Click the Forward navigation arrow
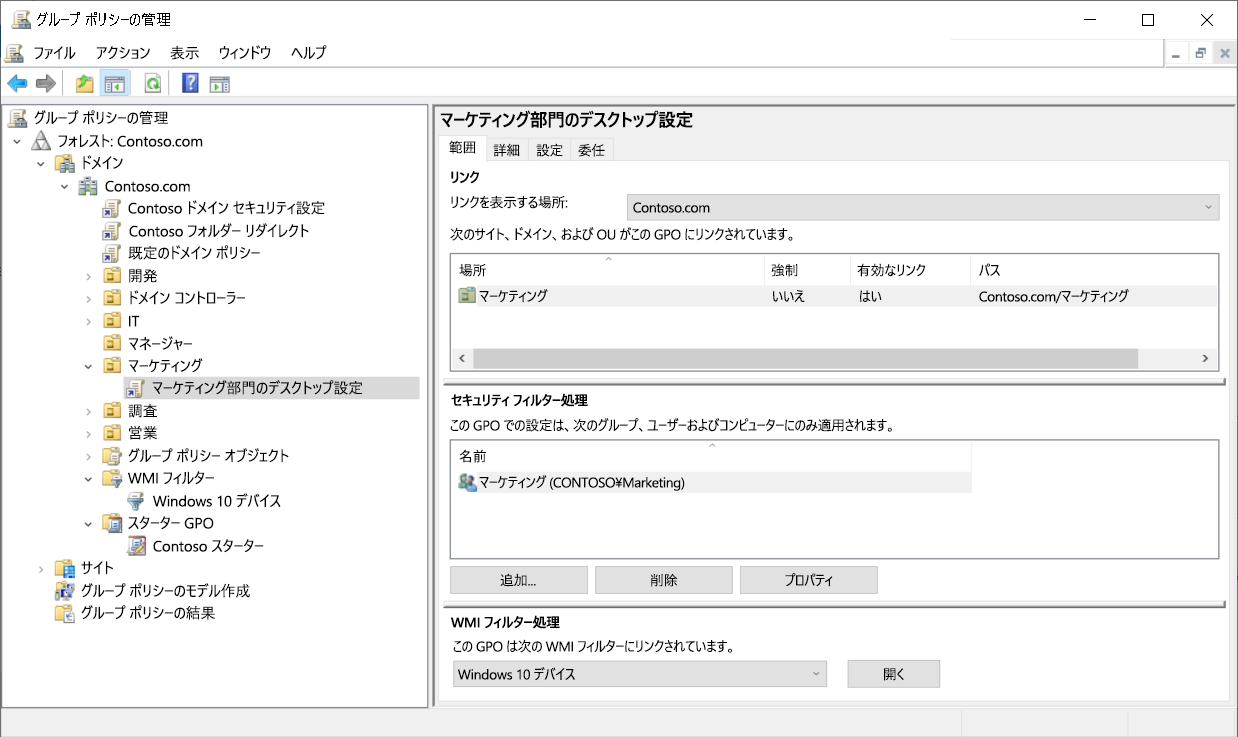Viewport: 1238px width, 737px height. click(45, 83)
